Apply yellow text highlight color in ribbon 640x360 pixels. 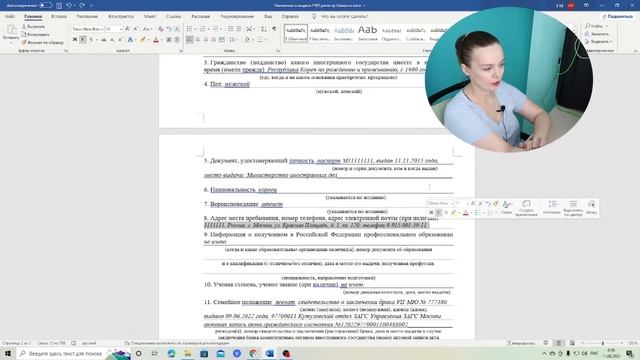pyautogui.click(x=143, y=40)
